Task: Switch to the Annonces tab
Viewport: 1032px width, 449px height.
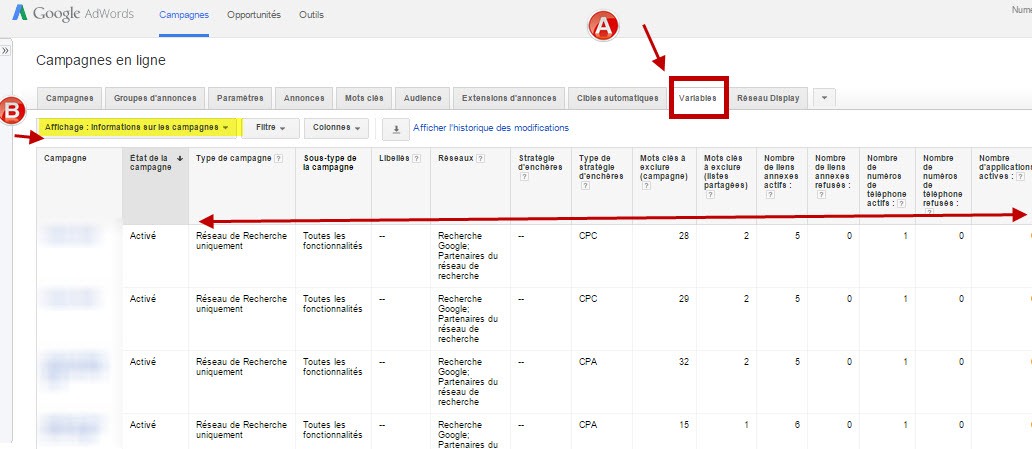Action: point(304,98)
